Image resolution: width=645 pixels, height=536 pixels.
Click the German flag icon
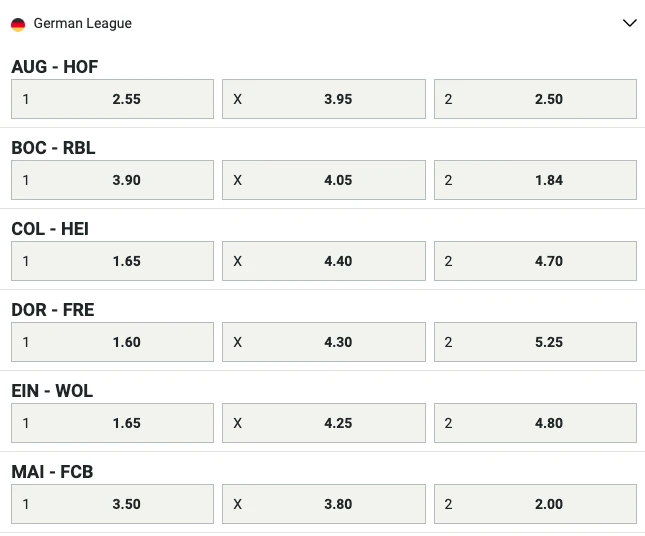coord(18,23)
